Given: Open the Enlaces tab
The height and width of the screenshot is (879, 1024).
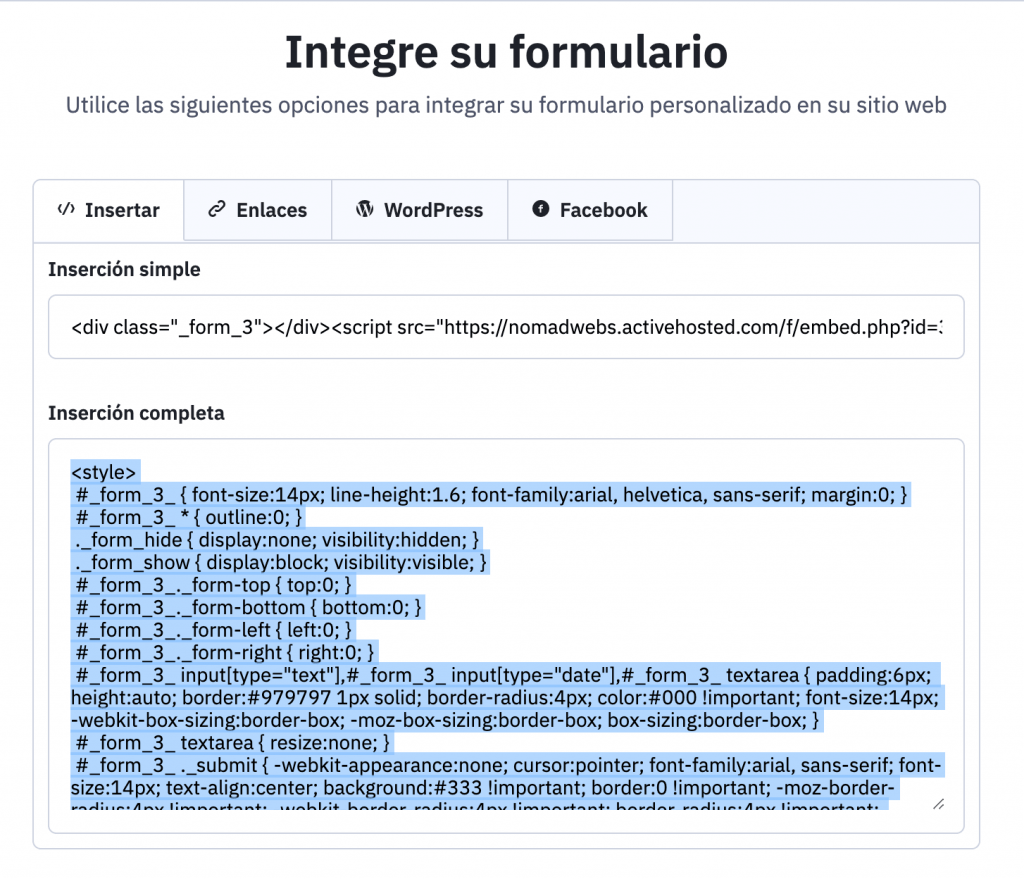Looking at the screenshot, I should (x=258, y=210).
